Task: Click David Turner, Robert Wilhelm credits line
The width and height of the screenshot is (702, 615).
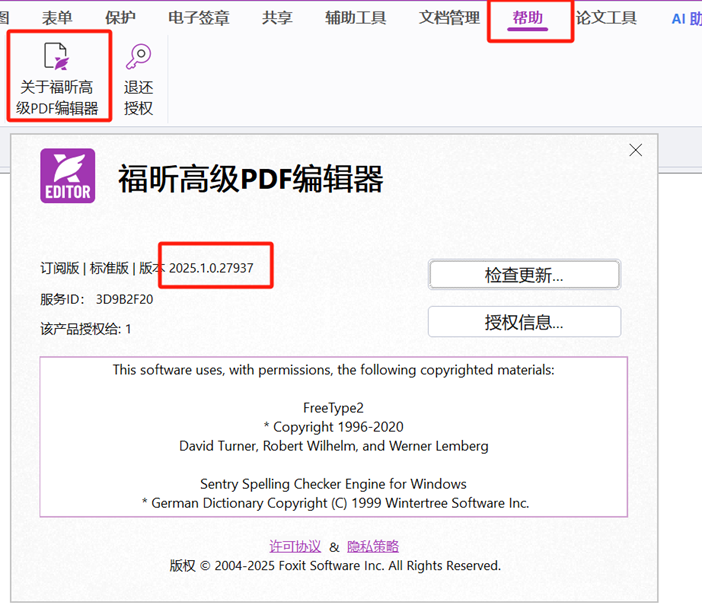Action: coord(334,446)
